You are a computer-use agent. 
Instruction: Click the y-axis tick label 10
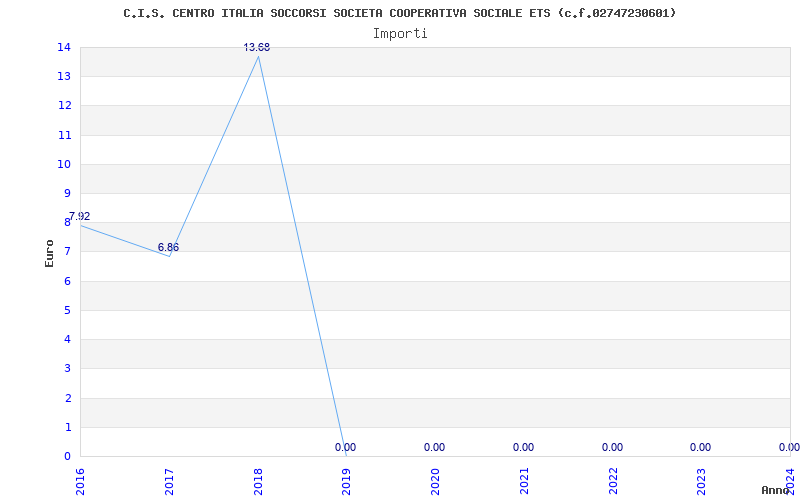64,164
